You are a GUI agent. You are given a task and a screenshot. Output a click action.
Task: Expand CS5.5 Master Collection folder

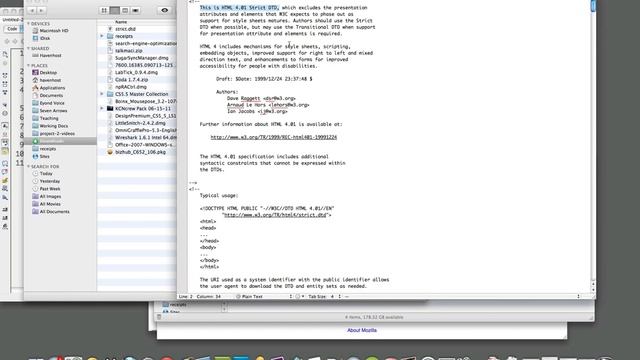point(102,94)
